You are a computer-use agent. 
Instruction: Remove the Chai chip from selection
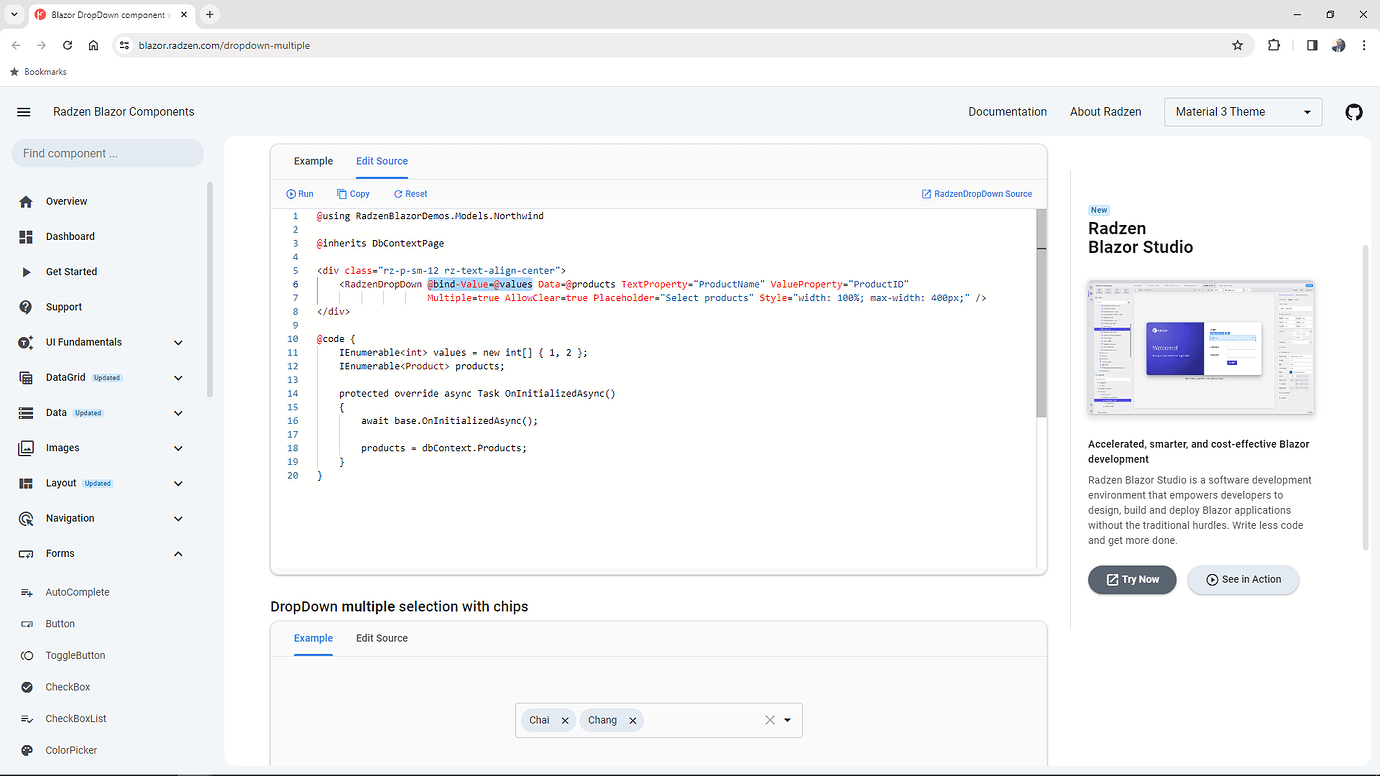(x=565, y=720)
